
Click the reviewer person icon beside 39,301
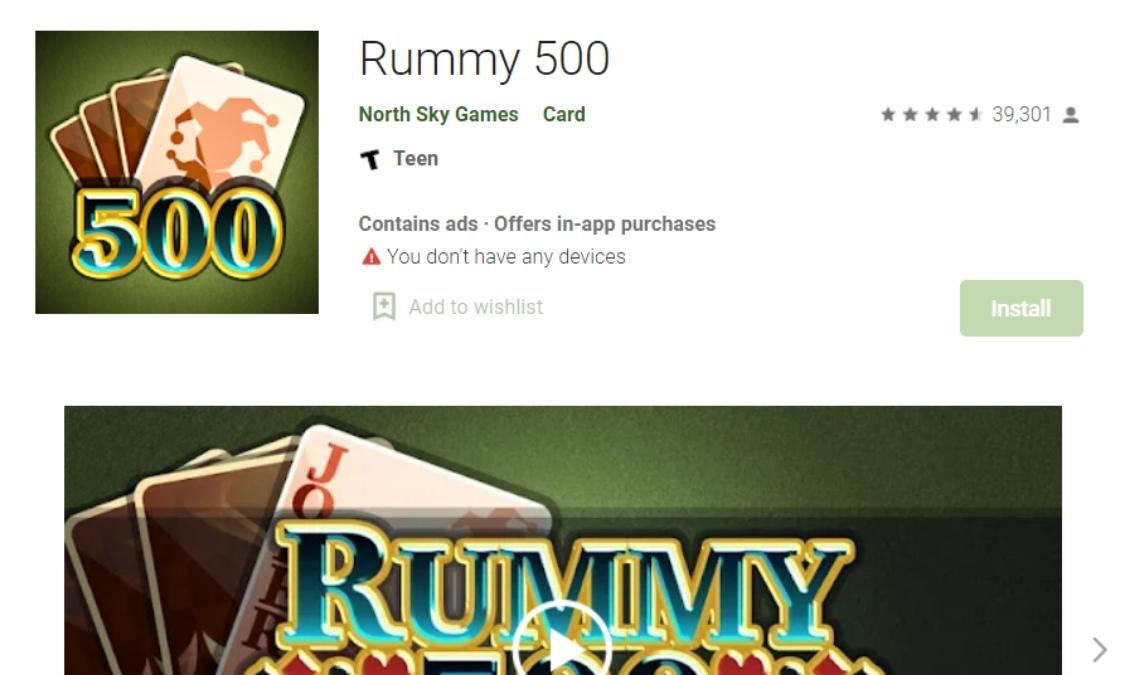click(1070, 115)
